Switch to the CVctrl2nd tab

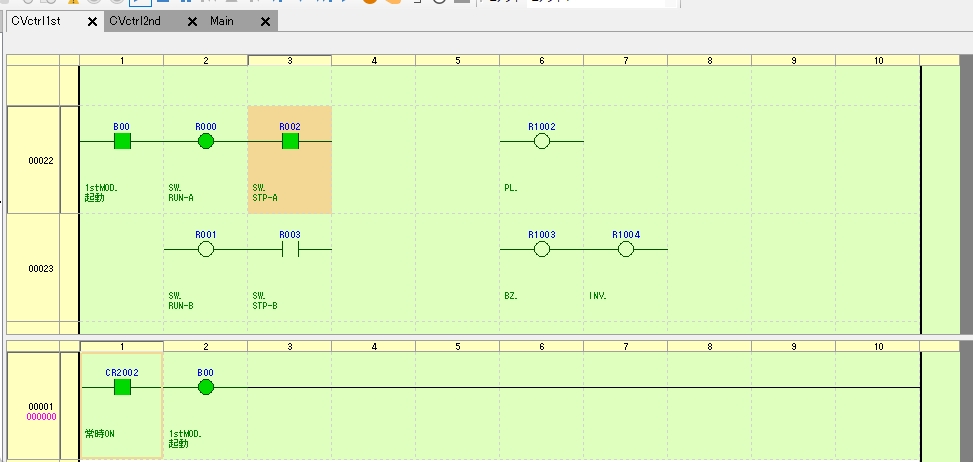pyautogui.click(x=135, y=21)
